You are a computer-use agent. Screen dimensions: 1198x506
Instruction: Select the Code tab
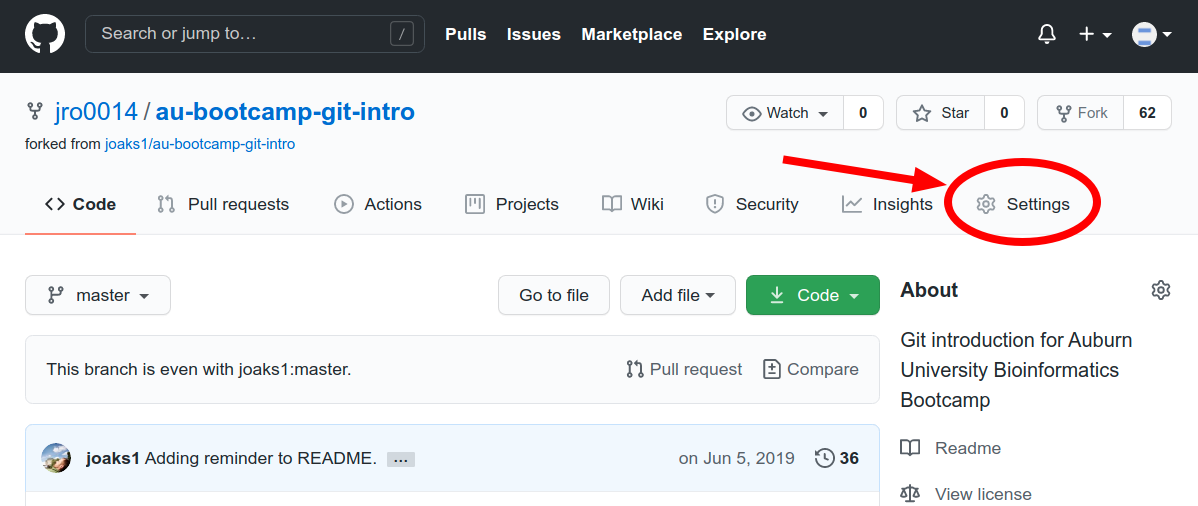[80, 204]
